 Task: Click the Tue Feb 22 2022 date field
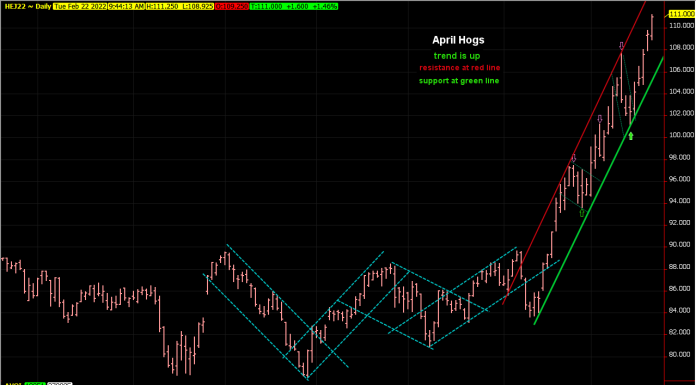[x=81, y=7]
